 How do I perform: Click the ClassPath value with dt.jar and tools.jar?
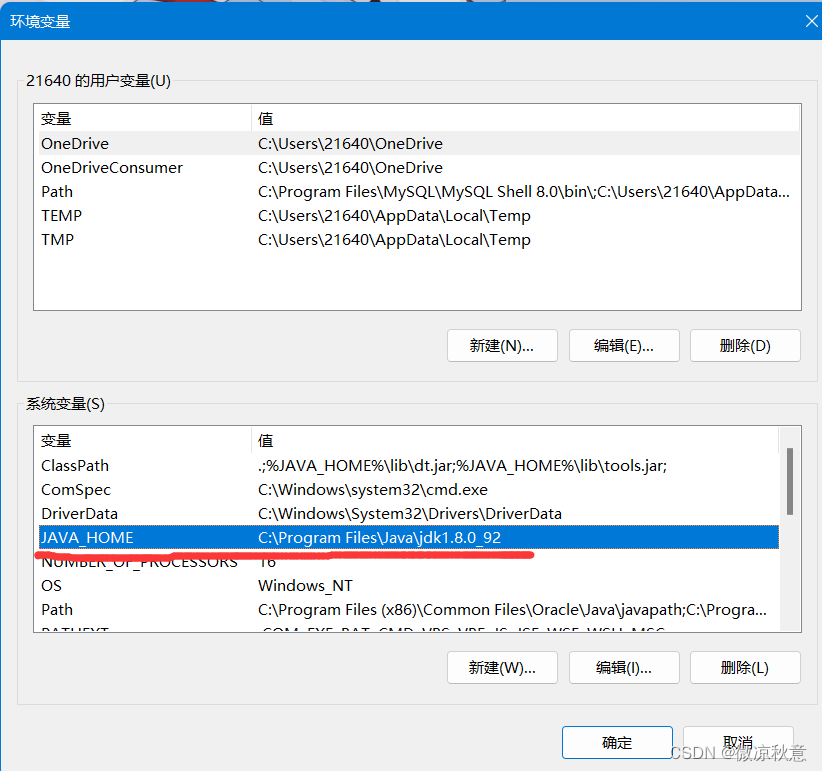[x=462, y=465]
